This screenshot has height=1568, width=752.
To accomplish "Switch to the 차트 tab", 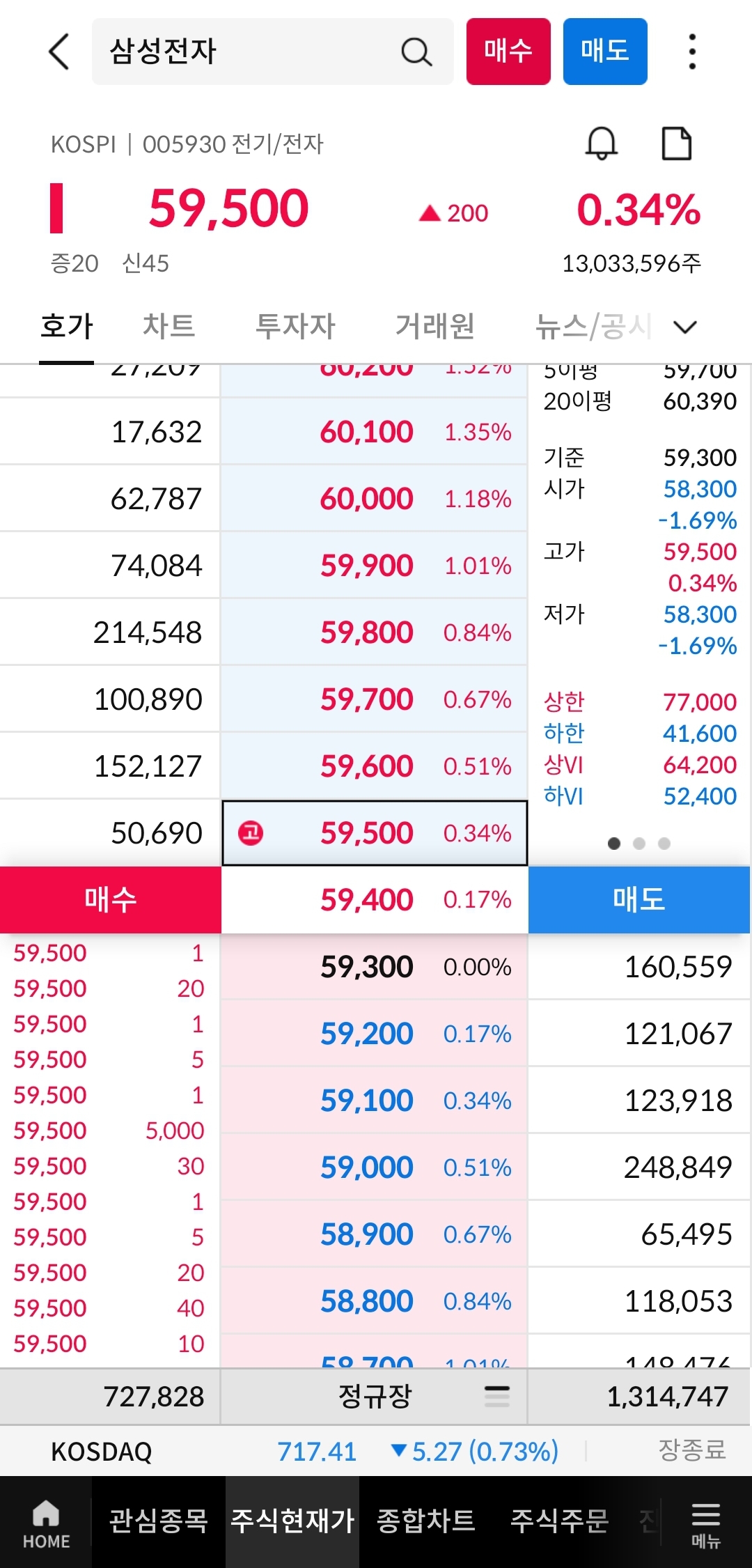I will click(167, 326).
